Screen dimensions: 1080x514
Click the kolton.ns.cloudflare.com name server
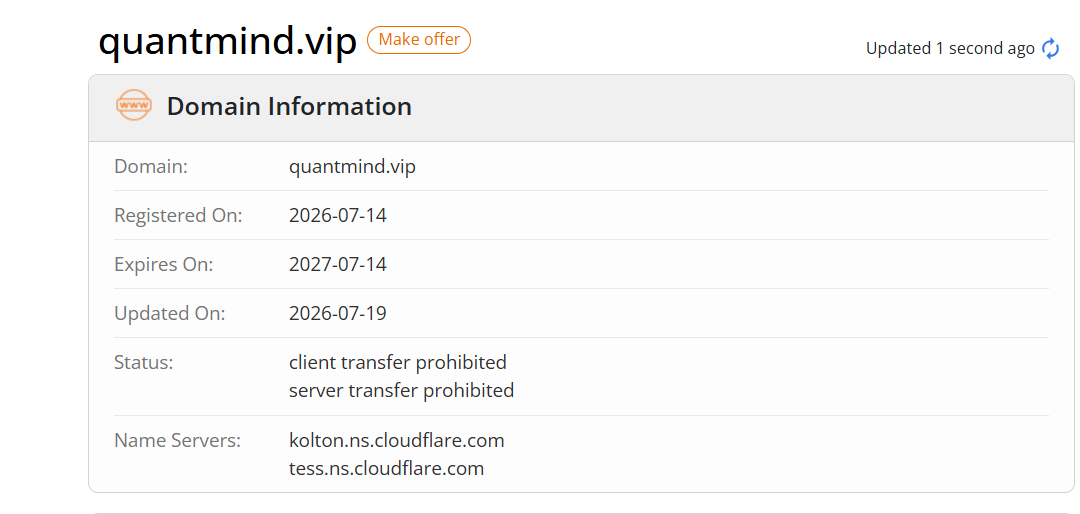397,440
